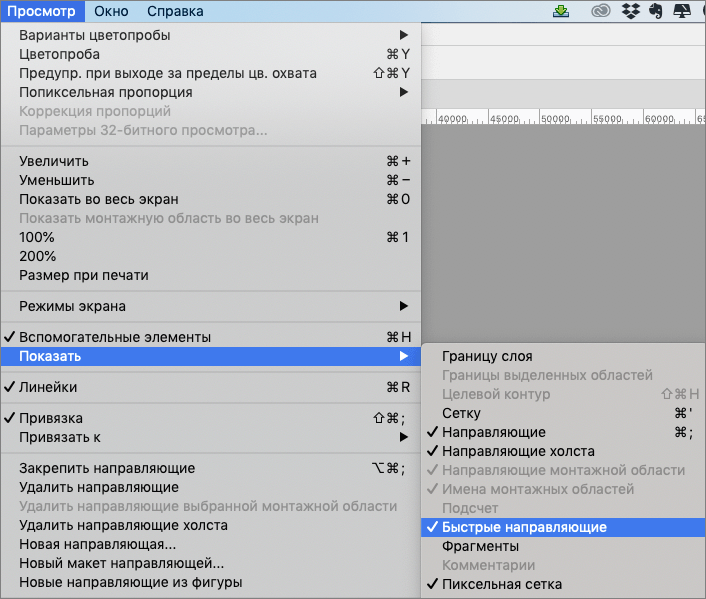Uncheck Быстрые направляющие option
Image resolution: width=706 pixels, height=599 pixels.
(x=563, y=527)
